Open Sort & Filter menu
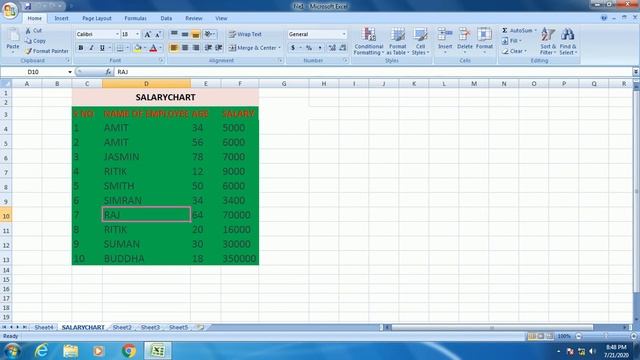The image size is (640, 360). 548,41
